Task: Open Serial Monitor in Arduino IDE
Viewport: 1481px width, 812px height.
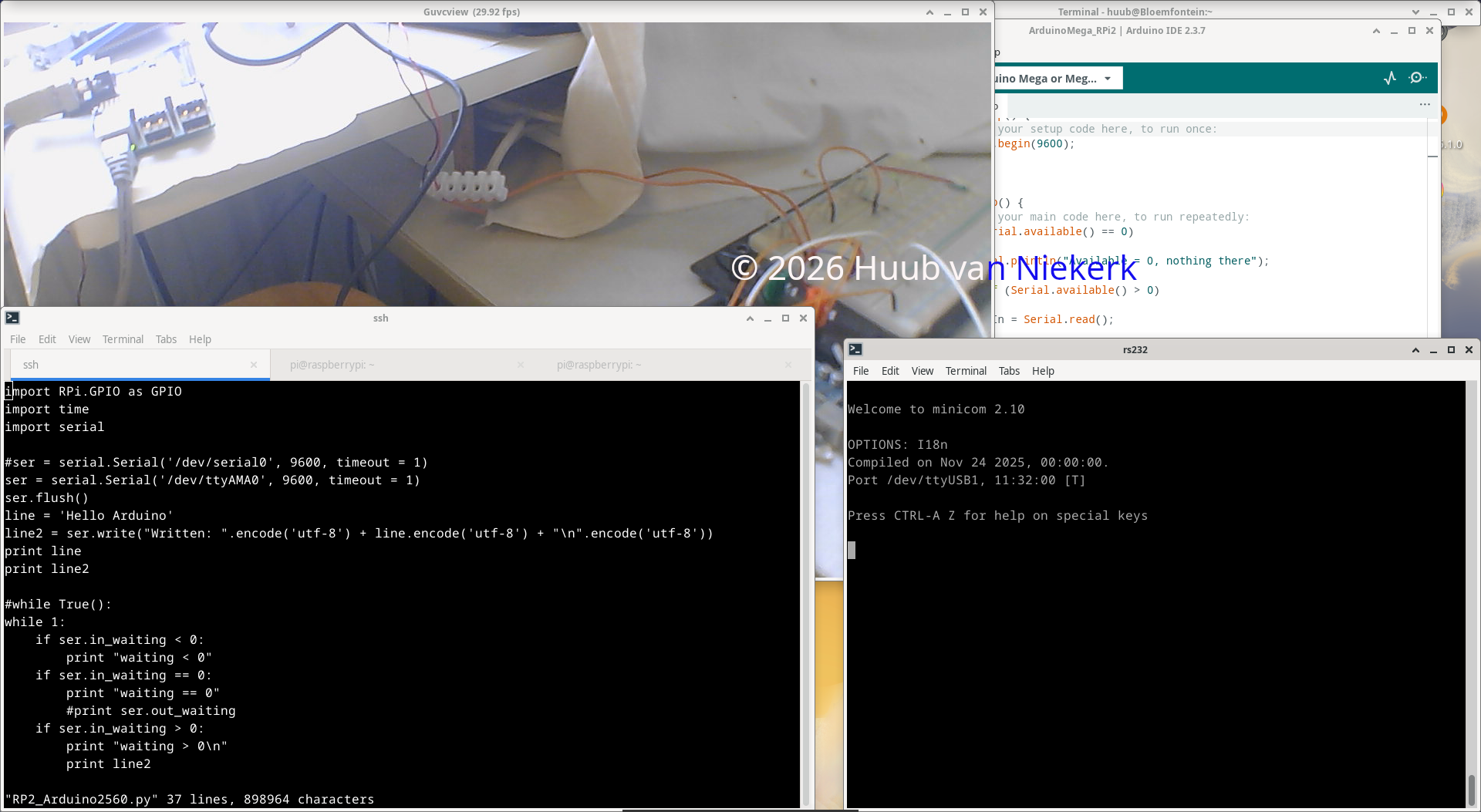Action: 1417,78
